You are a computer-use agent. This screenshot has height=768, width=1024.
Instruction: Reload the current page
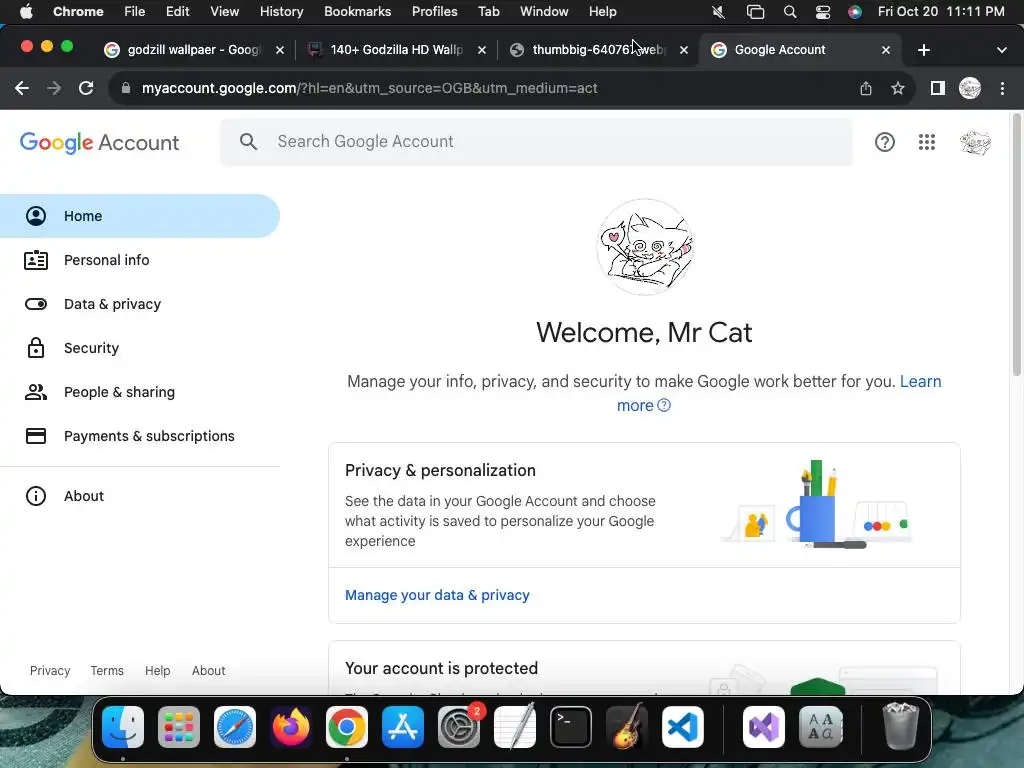tap(86, 88)
